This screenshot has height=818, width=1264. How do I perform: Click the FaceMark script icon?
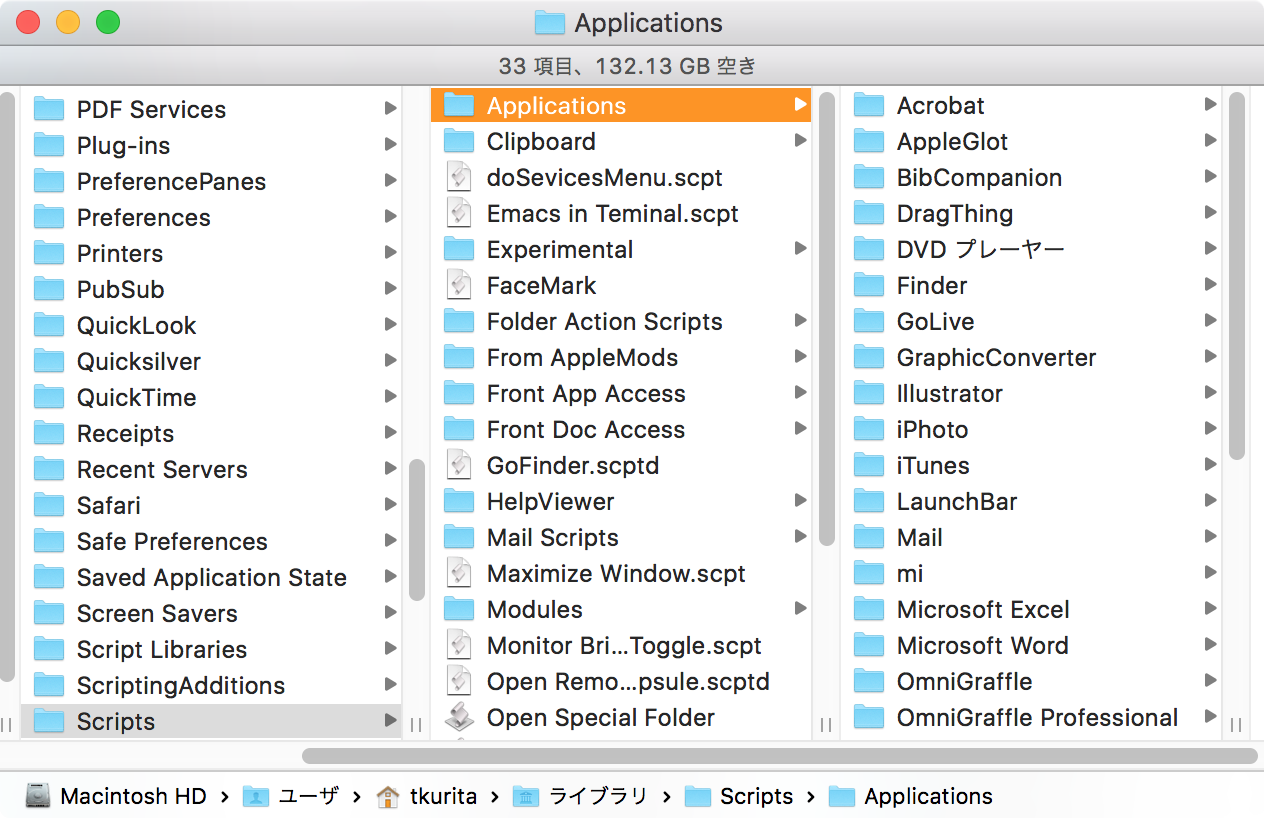tap(458, 286)
